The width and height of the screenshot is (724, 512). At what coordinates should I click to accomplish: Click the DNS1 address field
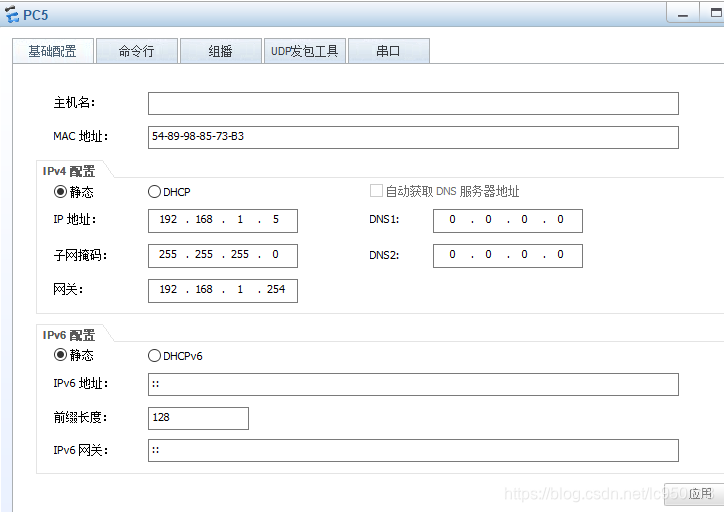coord(508,221)
